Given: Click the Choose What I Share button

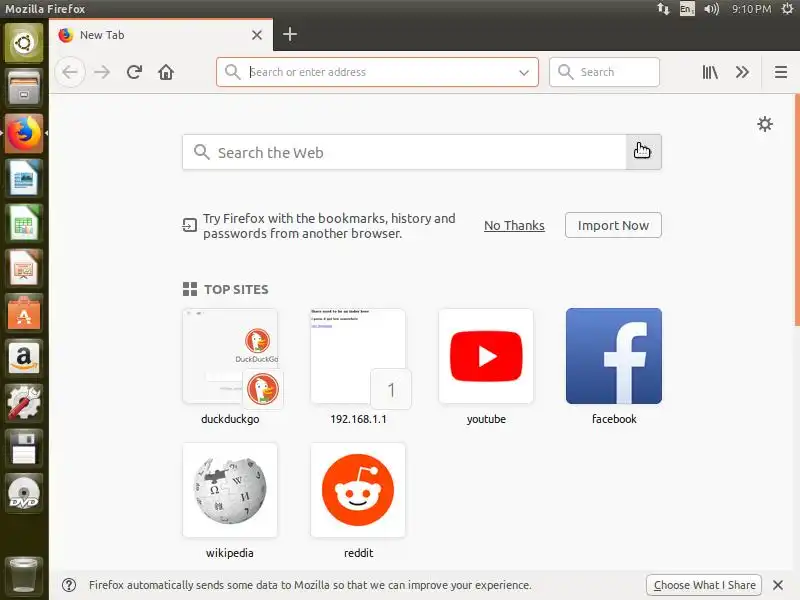Looking at the screenshot, I should click(704, 585).
